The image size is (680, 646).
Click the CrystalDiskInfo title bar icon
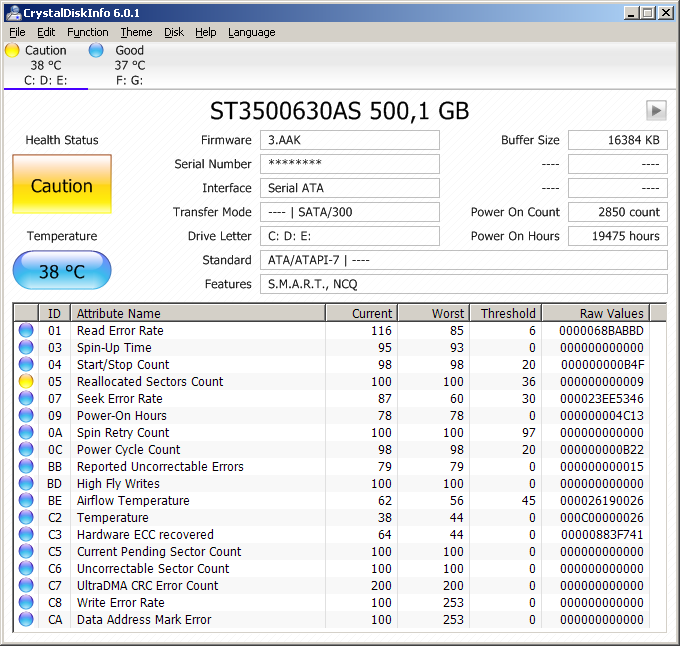pos(13,13)
